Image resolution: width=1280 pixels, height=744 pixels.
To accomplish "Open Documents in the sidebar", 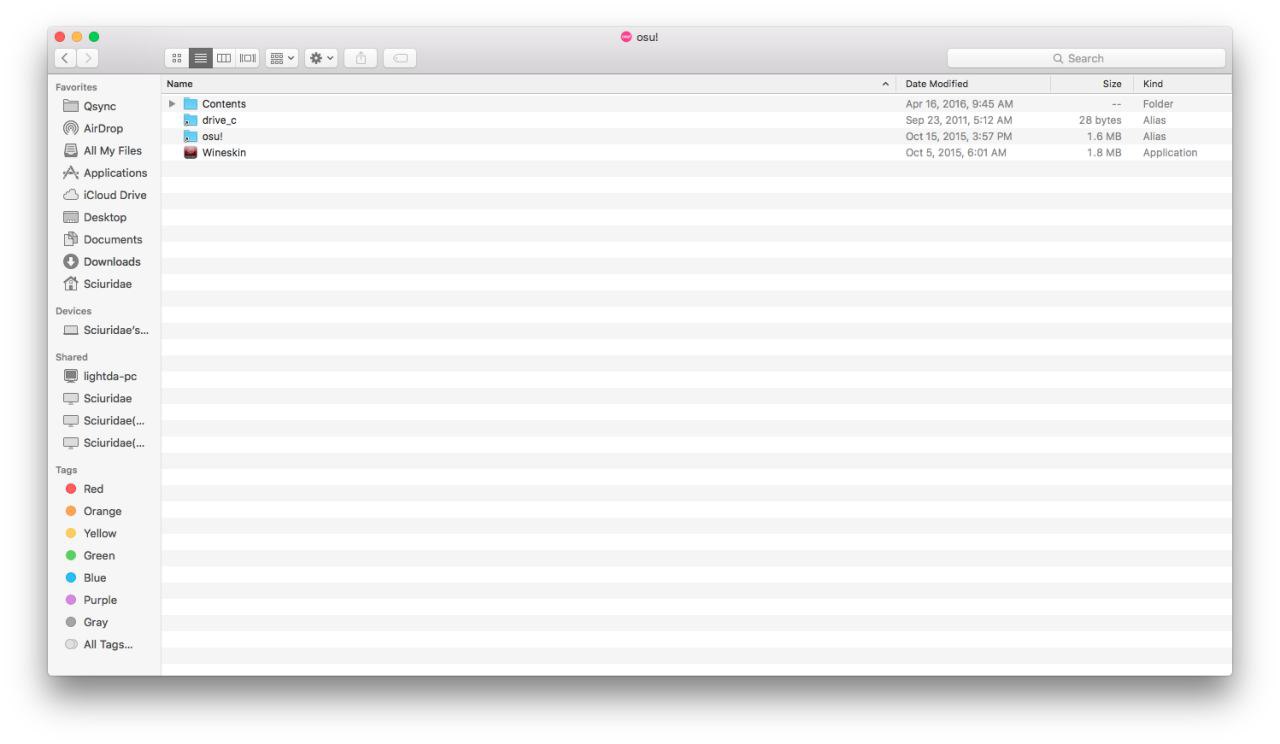I will (x=104, y=240).
